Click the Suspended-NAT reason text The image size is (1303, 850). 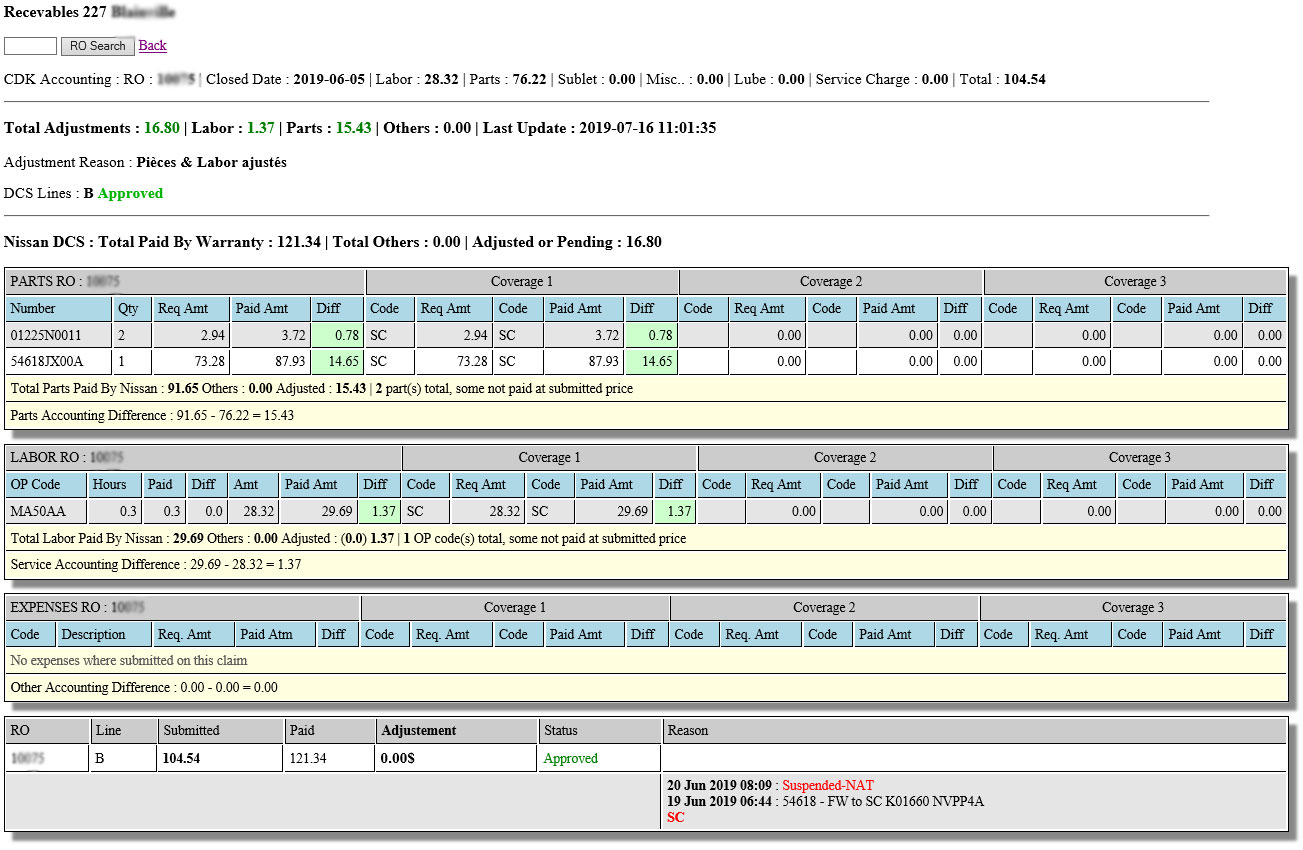coord(828,786)
